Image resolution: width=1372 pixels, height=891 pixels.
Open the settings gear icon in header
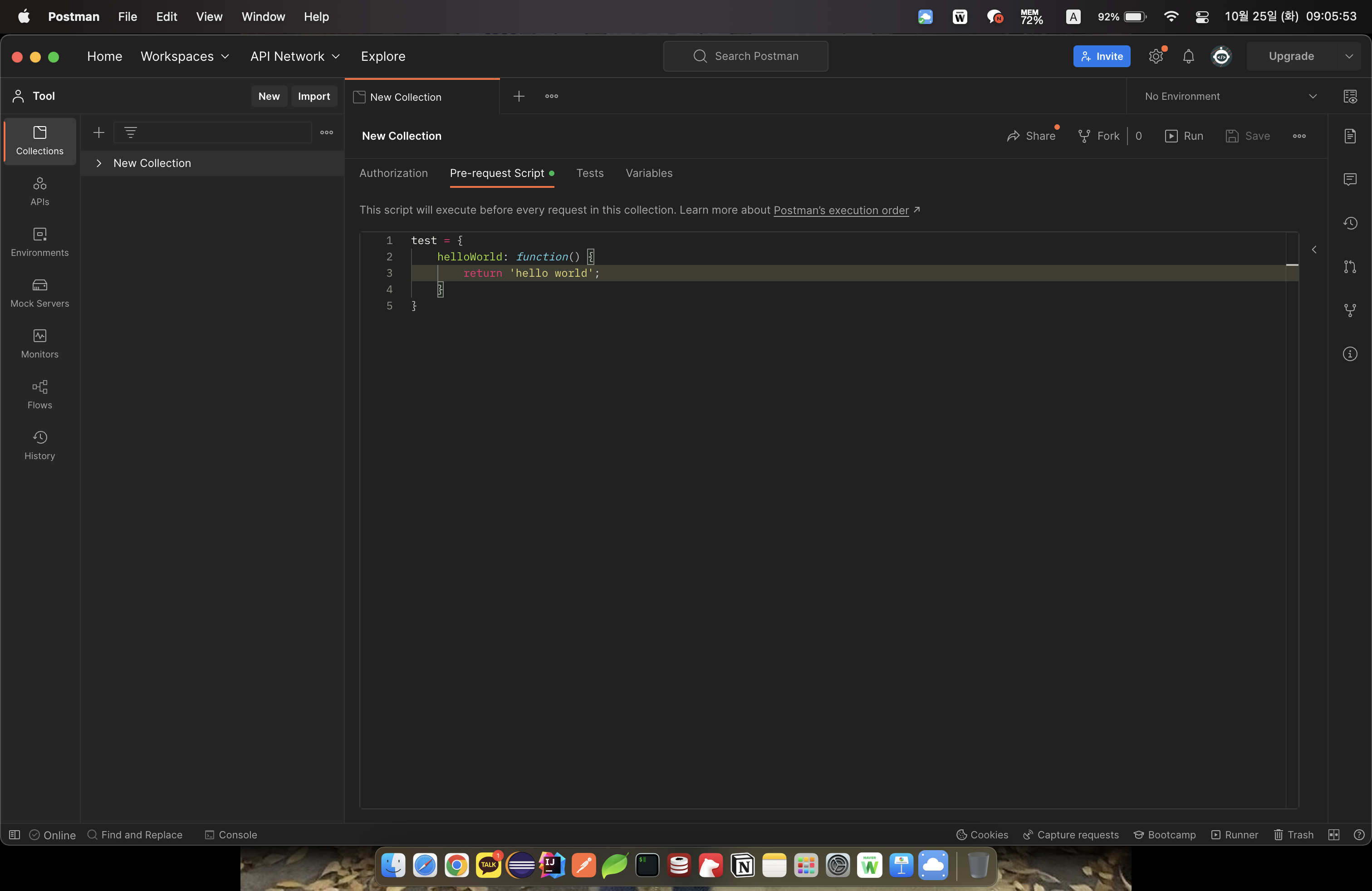1156,56
